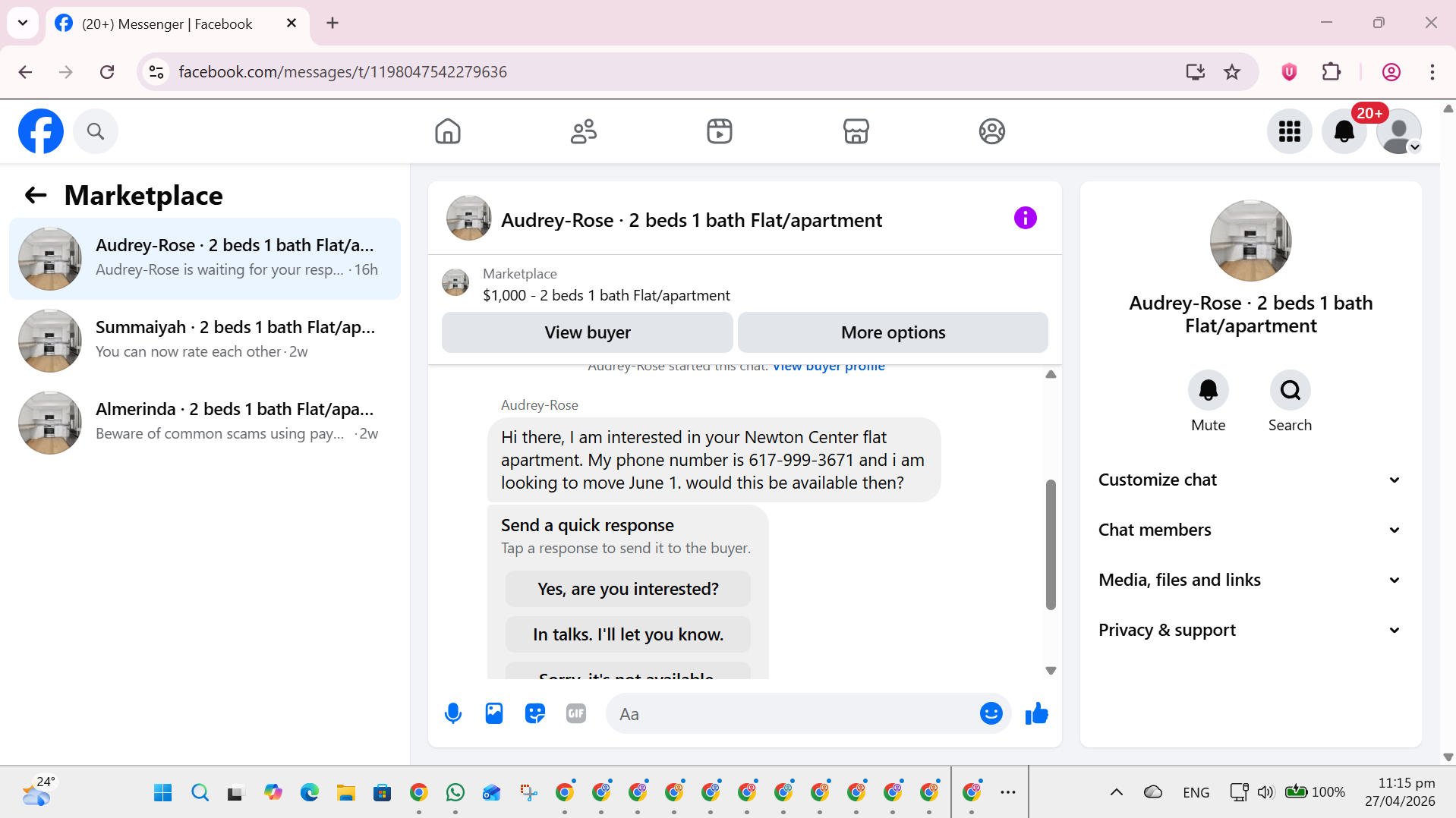This screenshot has height=818, width=1456.
Task: Open the Chrome profile icon
Action: tap(1391, 72)
